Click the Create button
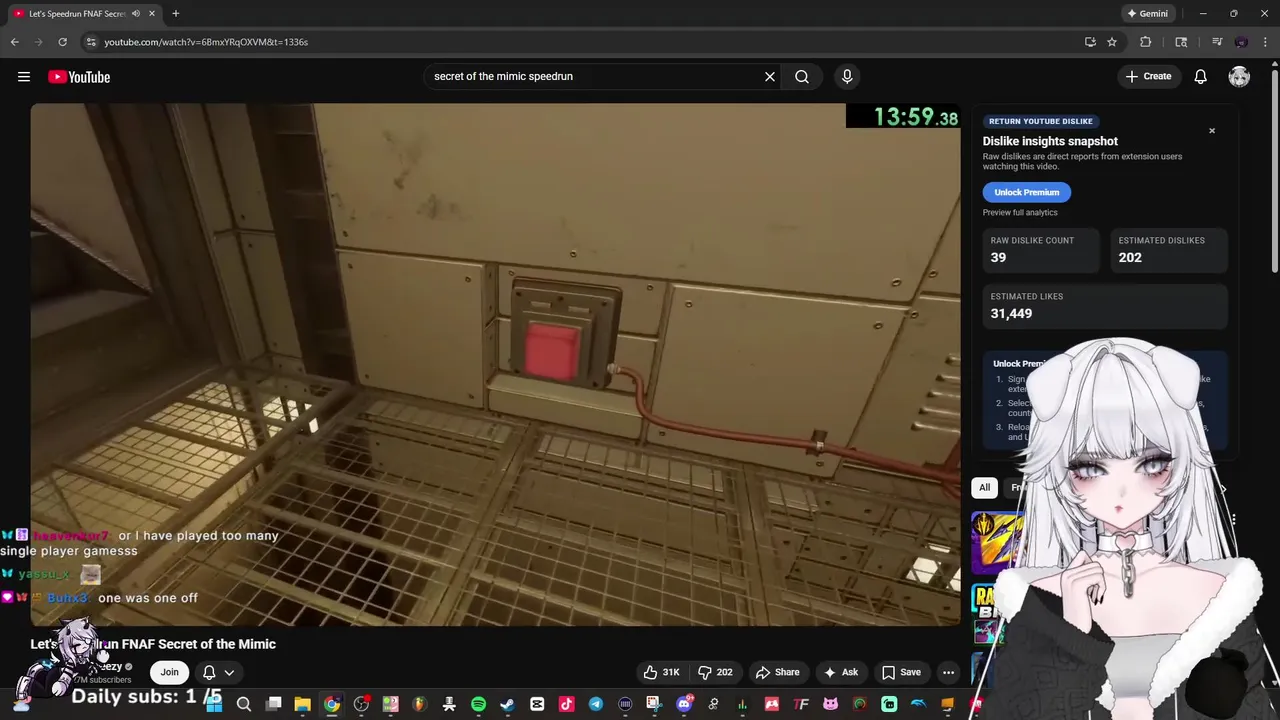The image size is (1280, 720). [x=1148, y=77]
